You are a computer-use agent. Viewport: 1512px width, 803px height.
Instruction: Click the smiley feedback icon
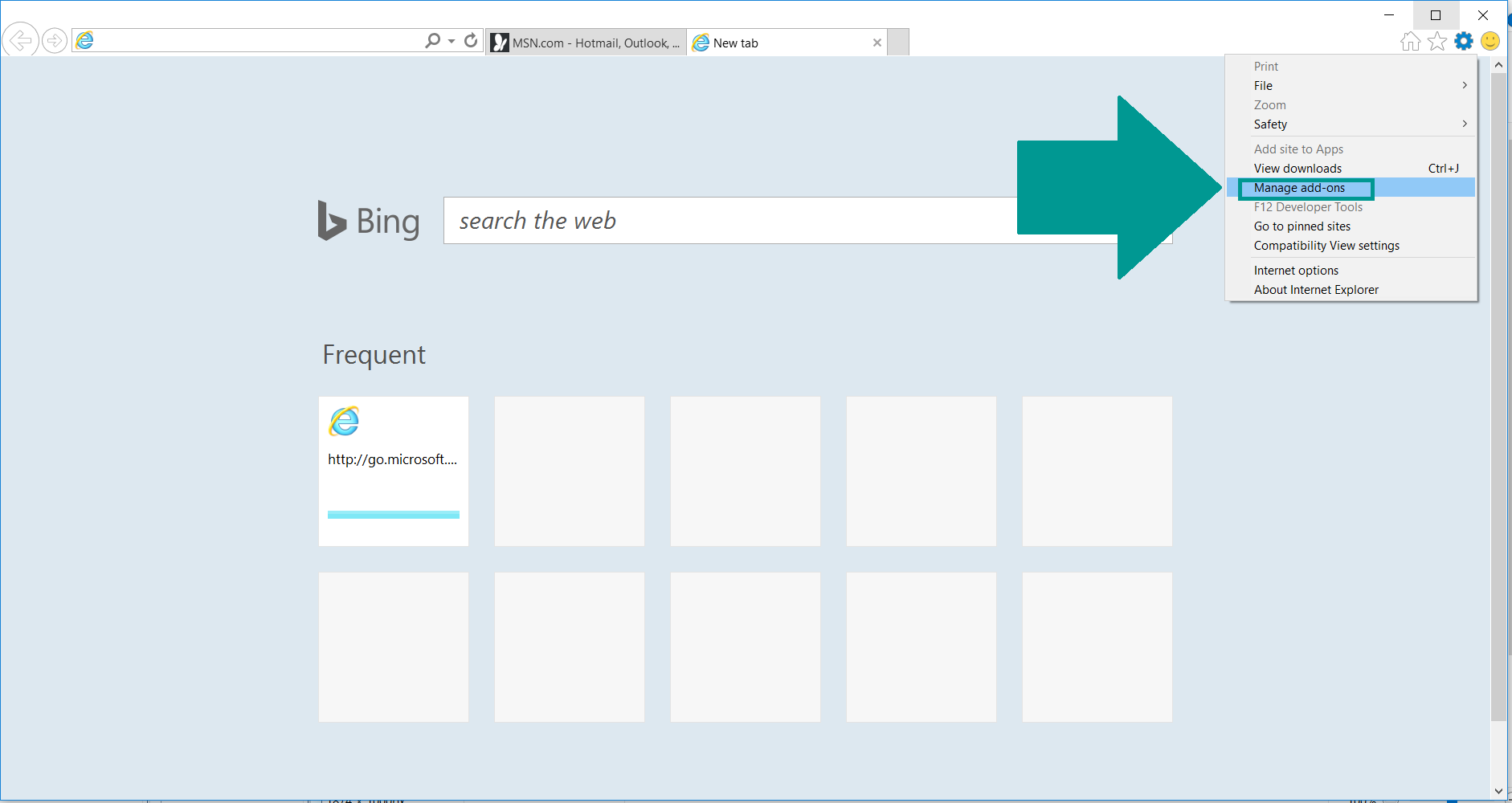pyautogui.click(x=1490, y=42)
